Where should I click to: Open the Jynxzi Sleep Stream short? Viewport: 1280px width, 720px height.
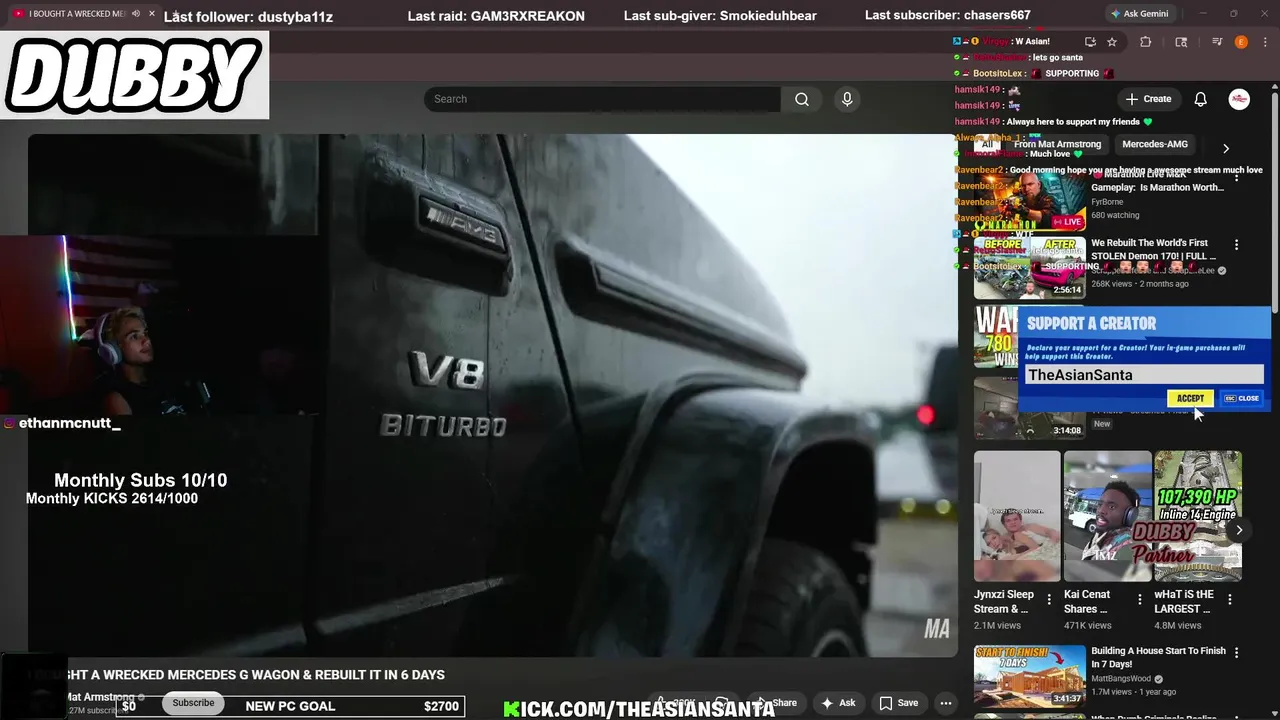(1017, 516)
